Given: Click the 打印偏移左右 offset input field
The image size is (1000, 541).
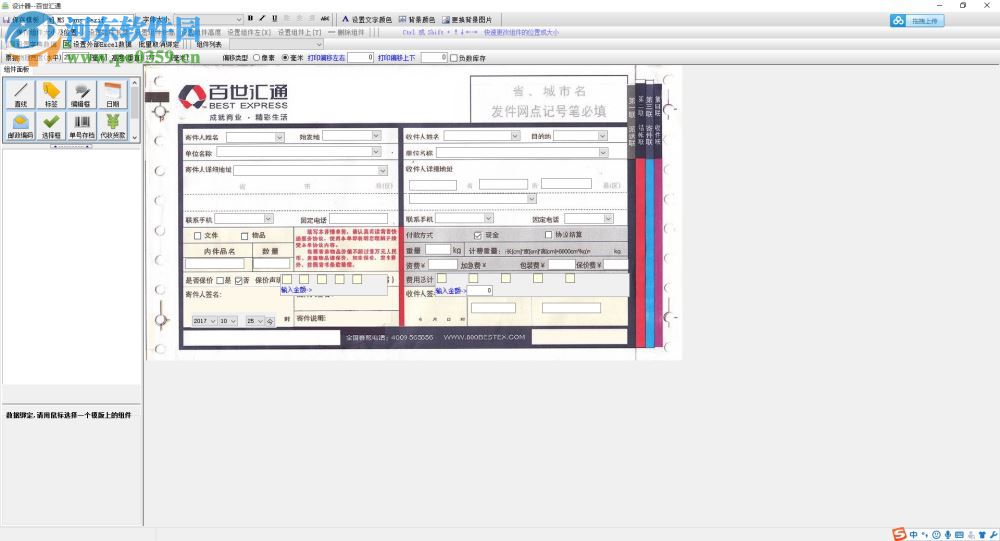Looking at the screenshot, I should coord(360,57).
